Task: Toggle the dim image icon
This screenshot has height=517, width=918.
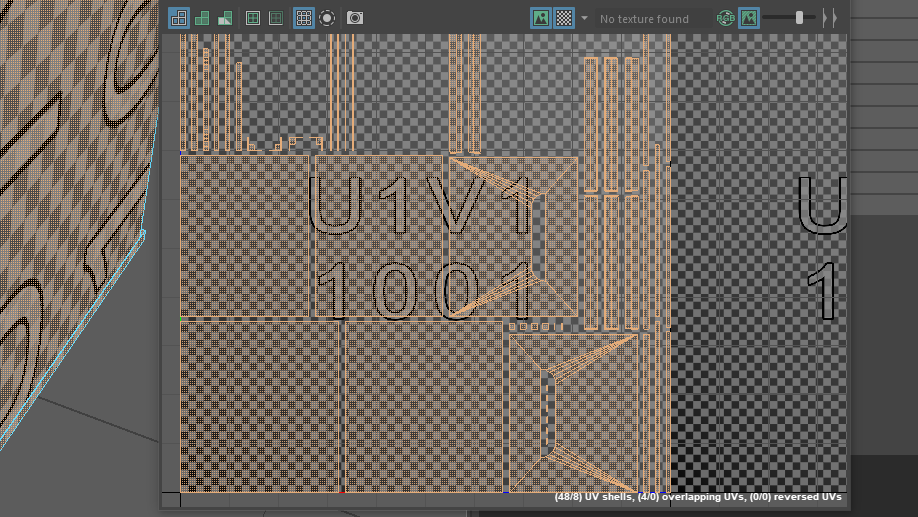Action: (x=748, y=18)
